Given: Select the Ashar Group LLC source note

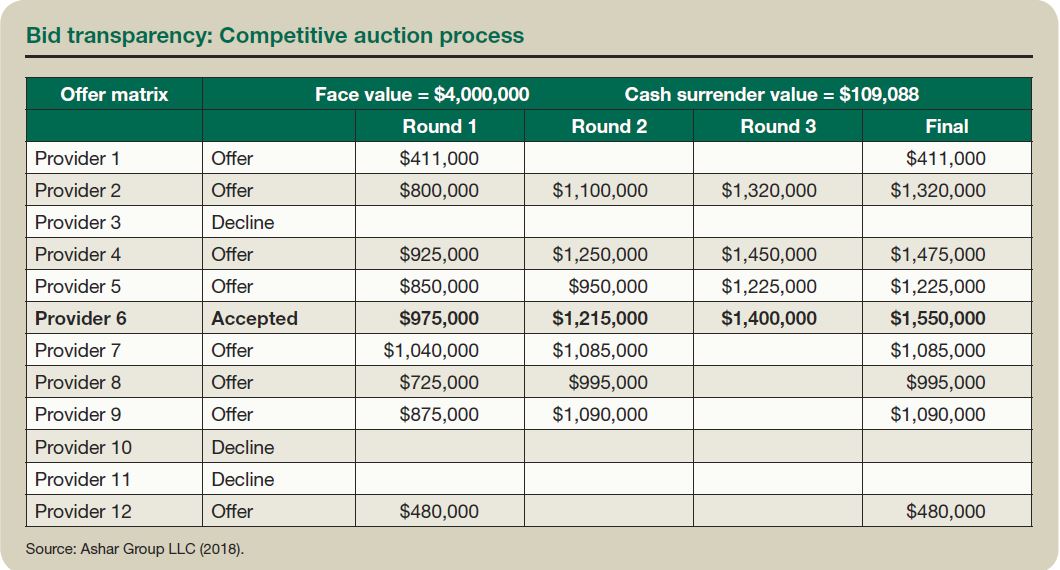Looking at the screenshot, I should tap(135, 549).
